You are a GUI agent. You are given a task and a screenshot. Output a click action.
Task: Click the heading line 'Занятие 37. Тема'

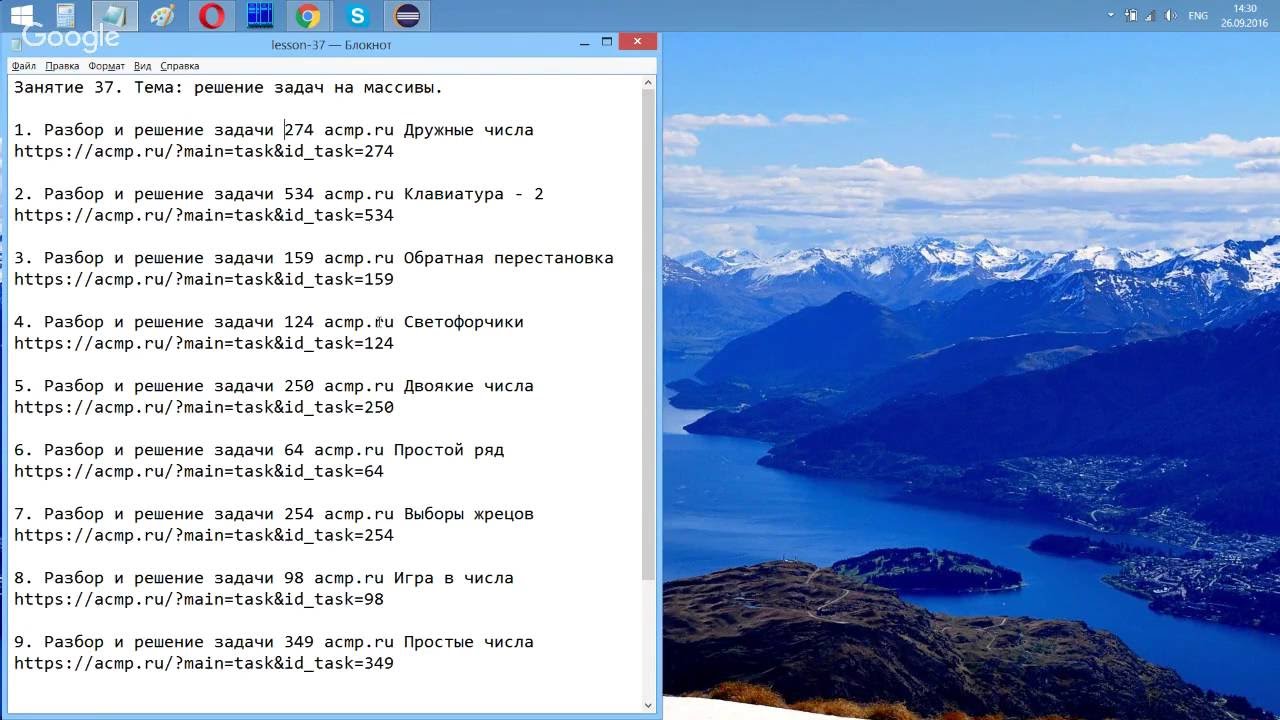tap(228, 88)
